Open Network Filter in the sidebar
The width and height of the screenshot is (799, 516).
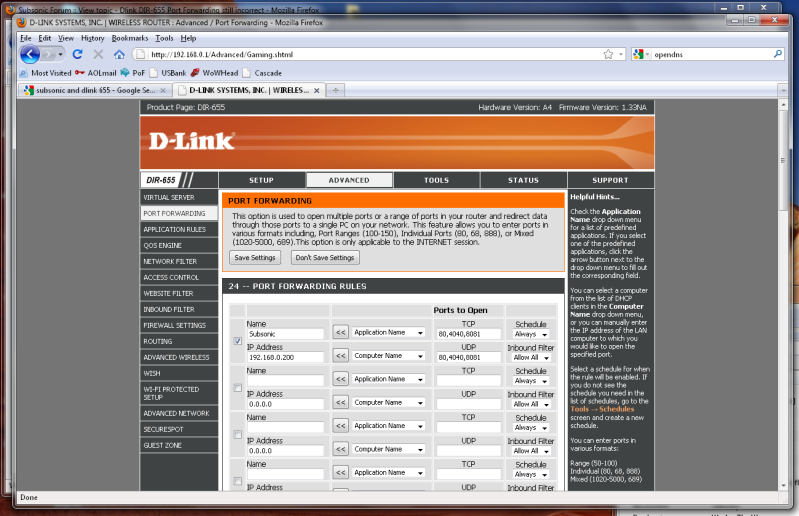(179, 261)
